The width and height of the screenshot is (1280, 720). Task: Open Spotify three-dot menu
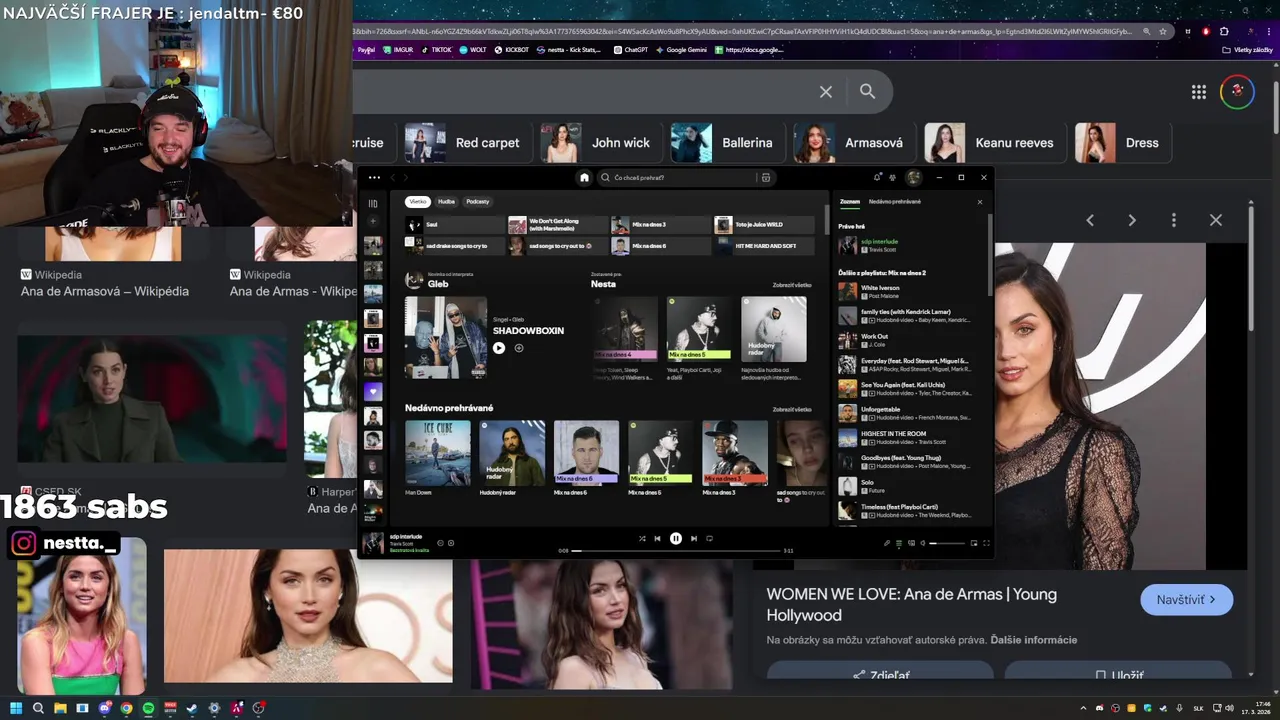coord(374,177)
